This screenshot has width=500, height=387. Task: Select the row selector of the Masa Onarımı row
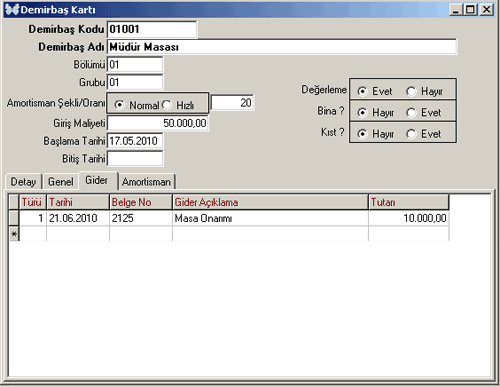click(x=14, y=218)
